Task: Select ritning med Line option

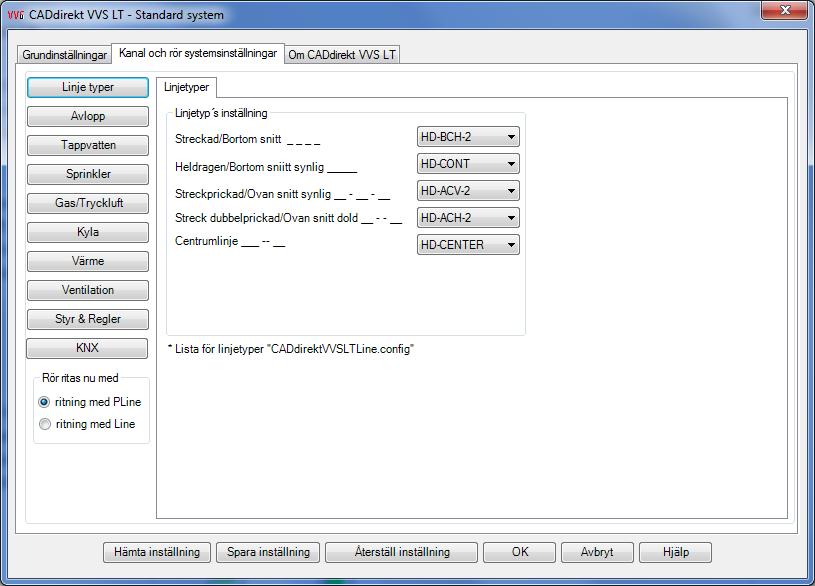Action: pos(87,424)
